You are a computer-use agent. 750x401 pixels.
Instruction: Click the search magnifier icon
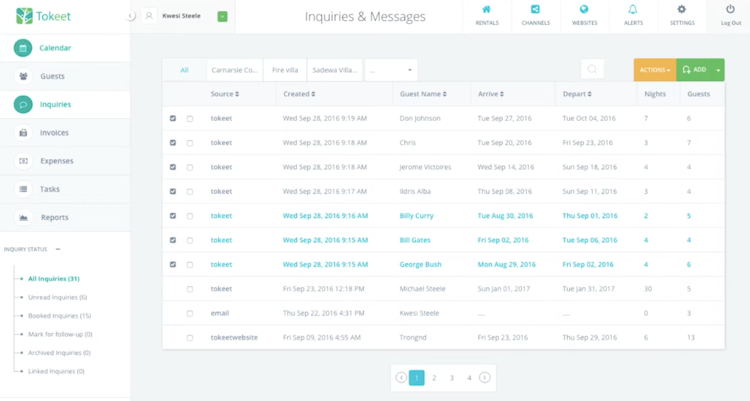pyautogui.click(x=592, y=69)
